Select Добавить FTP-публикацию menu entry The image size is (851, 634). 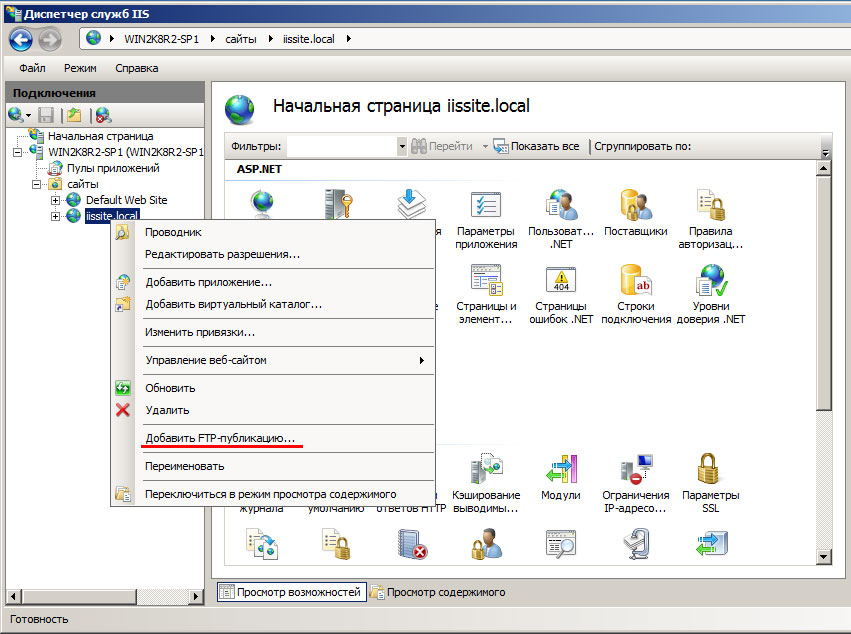pyautogui.click(x=220, y=438)
